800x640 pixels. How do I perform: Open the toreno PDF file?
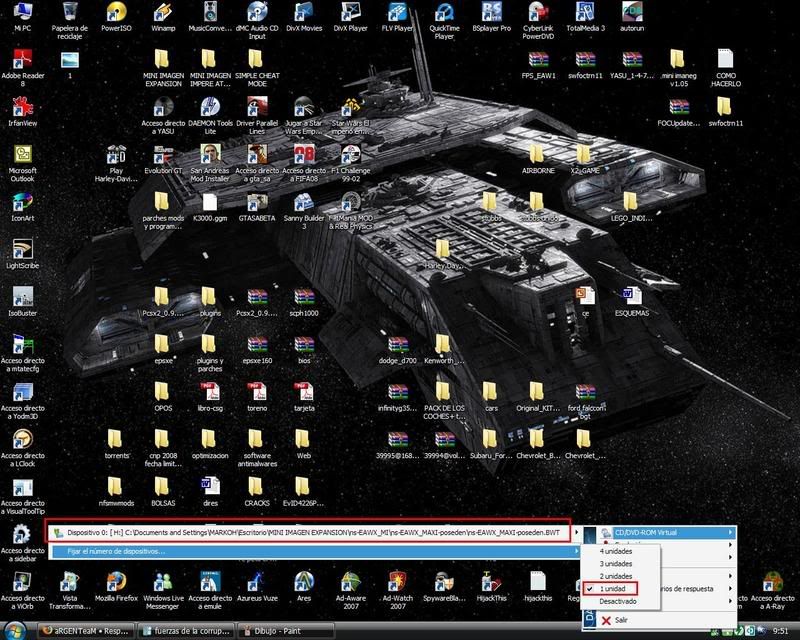click(x=257, y=396)
